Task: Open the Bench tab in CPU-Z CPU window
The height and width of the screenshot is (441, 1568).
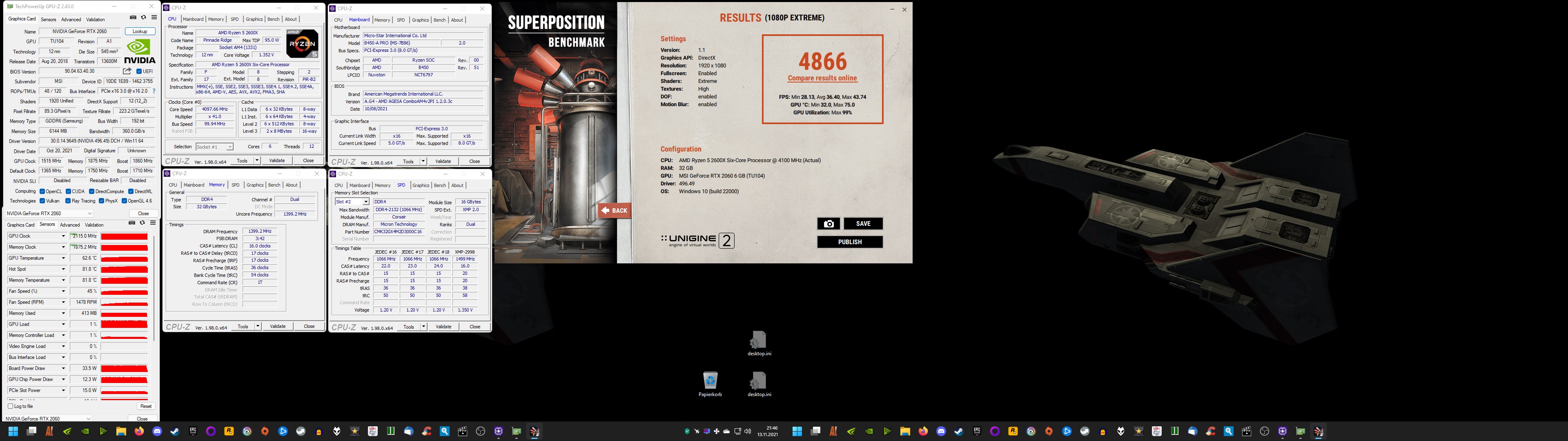Action: (274, 20)
